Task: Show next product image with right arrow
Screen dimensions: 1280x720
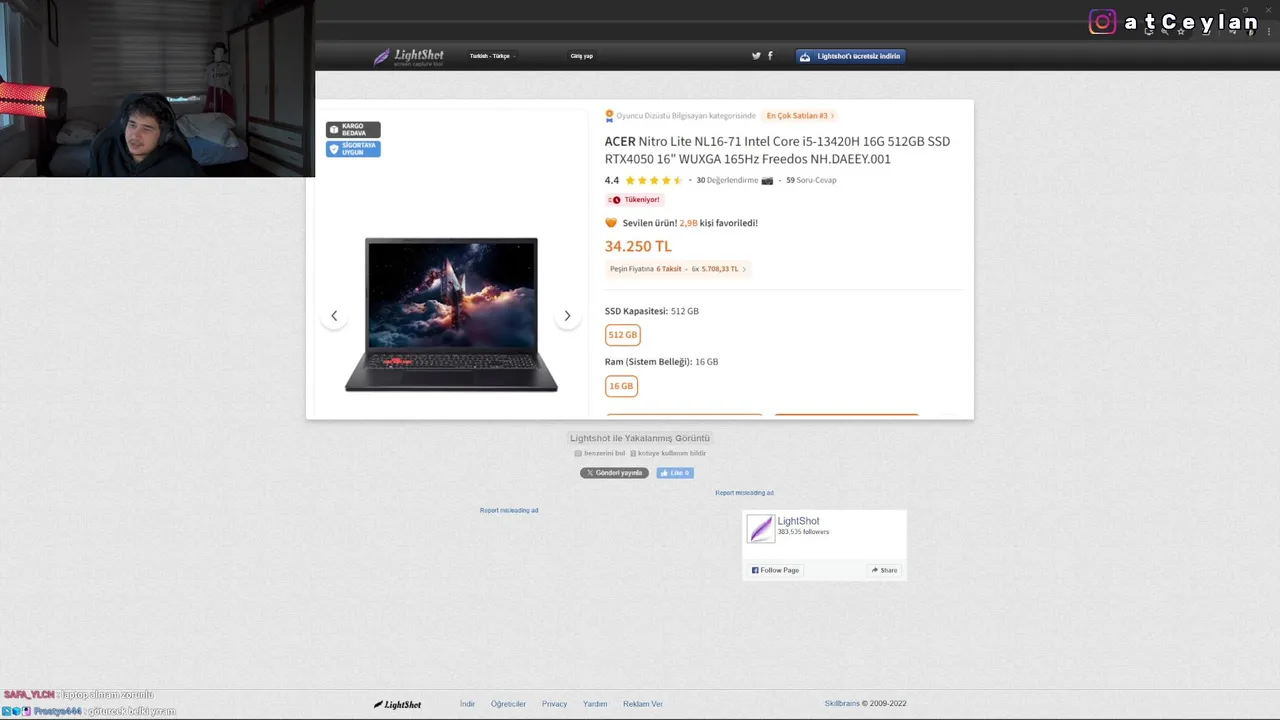Action: coord(567,316)
